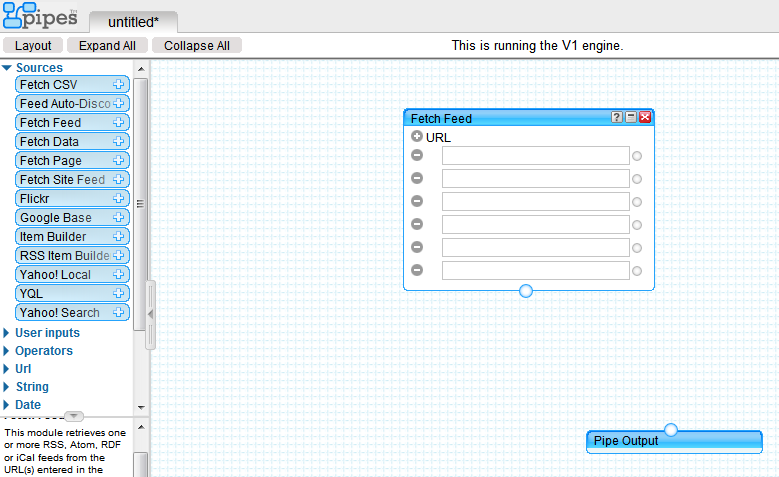Image resolution: width=779 pixels, height=477 pixels.
Task: Add RSS Item Builder using its plus icon
Action: coord(118,255)
